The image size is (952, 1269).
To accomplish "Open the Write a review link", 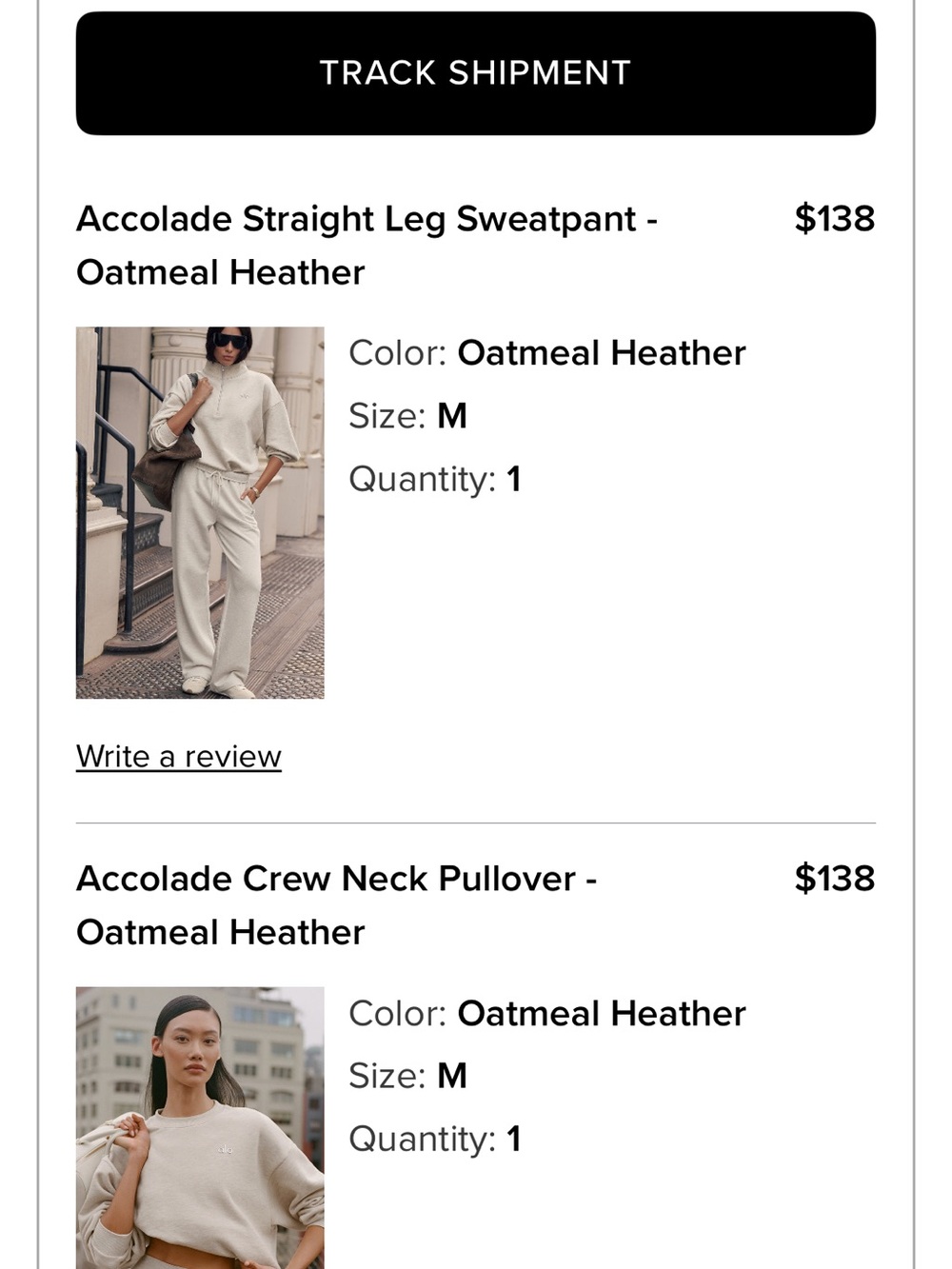I will point(179,756).
